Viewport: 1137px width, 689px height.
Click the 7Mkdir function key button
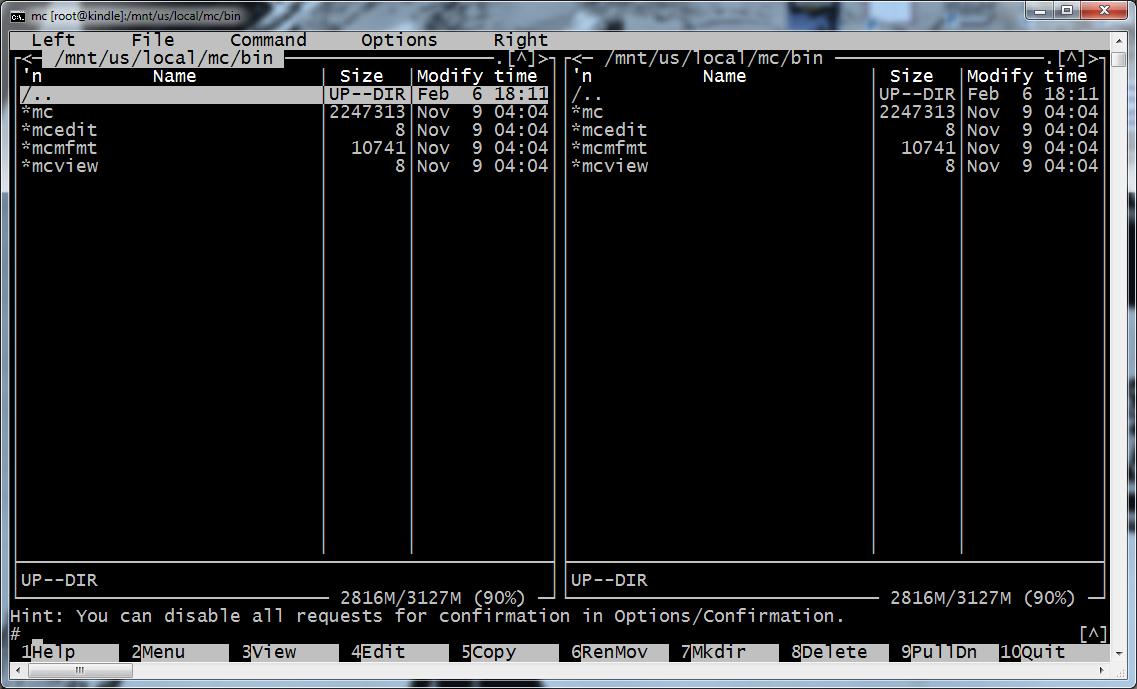pyautogui.click(x=729, y=652)
